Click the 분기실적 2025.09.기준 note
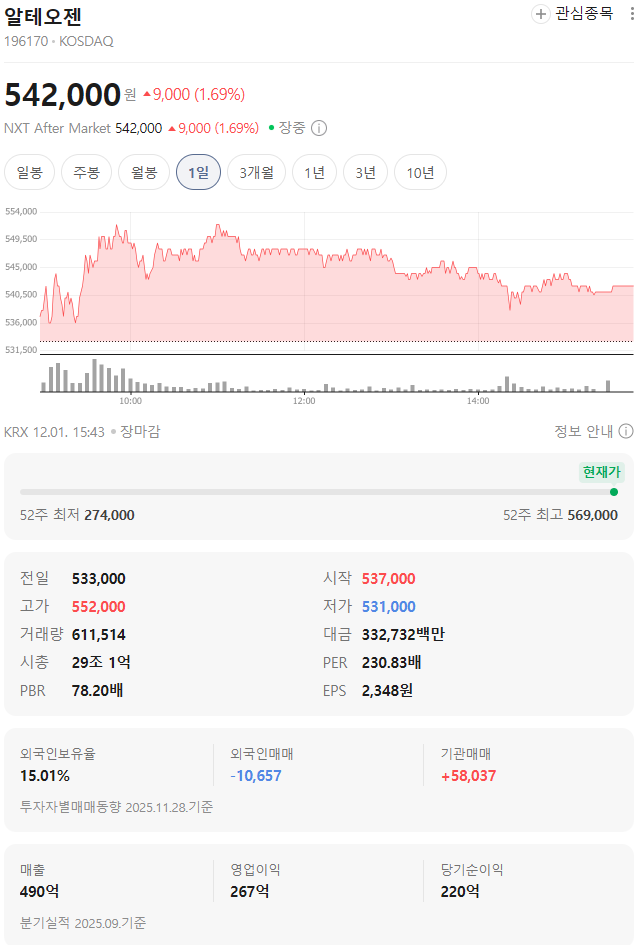 point(83,923)
